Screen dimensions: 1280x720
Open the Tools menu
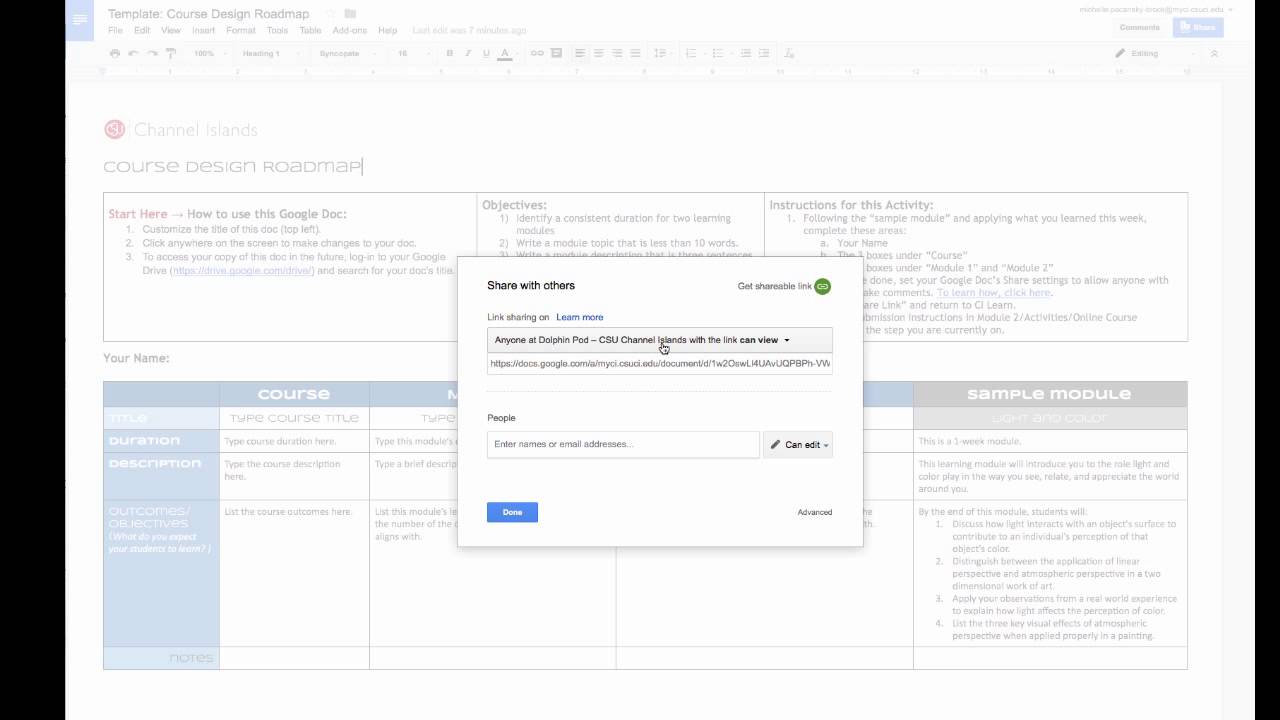pyautogui.click(x=277, y=31)
